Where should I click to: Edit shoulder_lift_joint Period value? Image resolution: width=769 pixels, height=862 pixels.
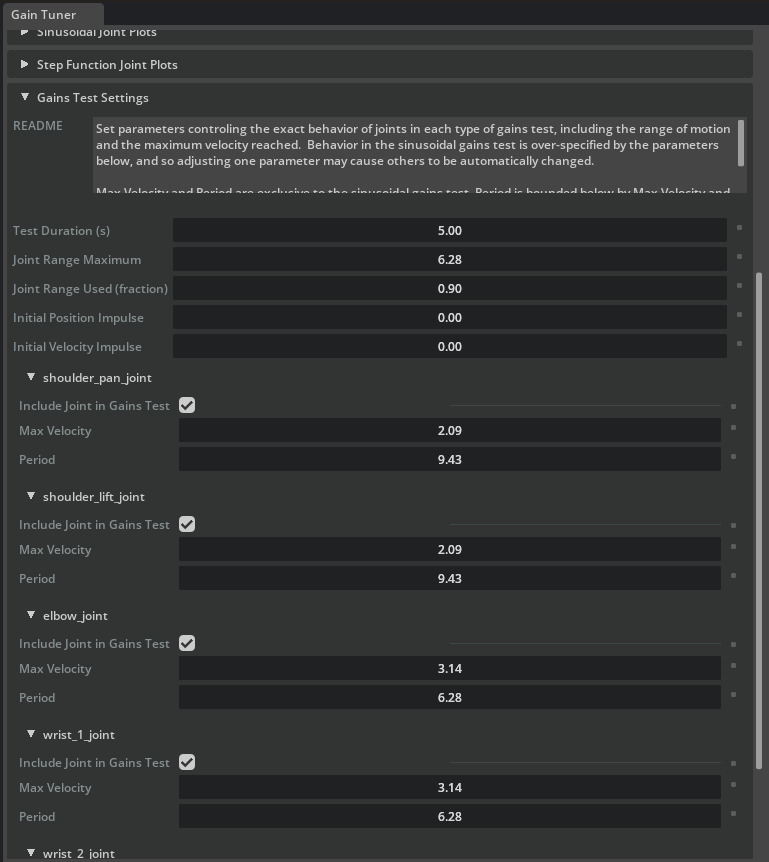tap(450, 579)
